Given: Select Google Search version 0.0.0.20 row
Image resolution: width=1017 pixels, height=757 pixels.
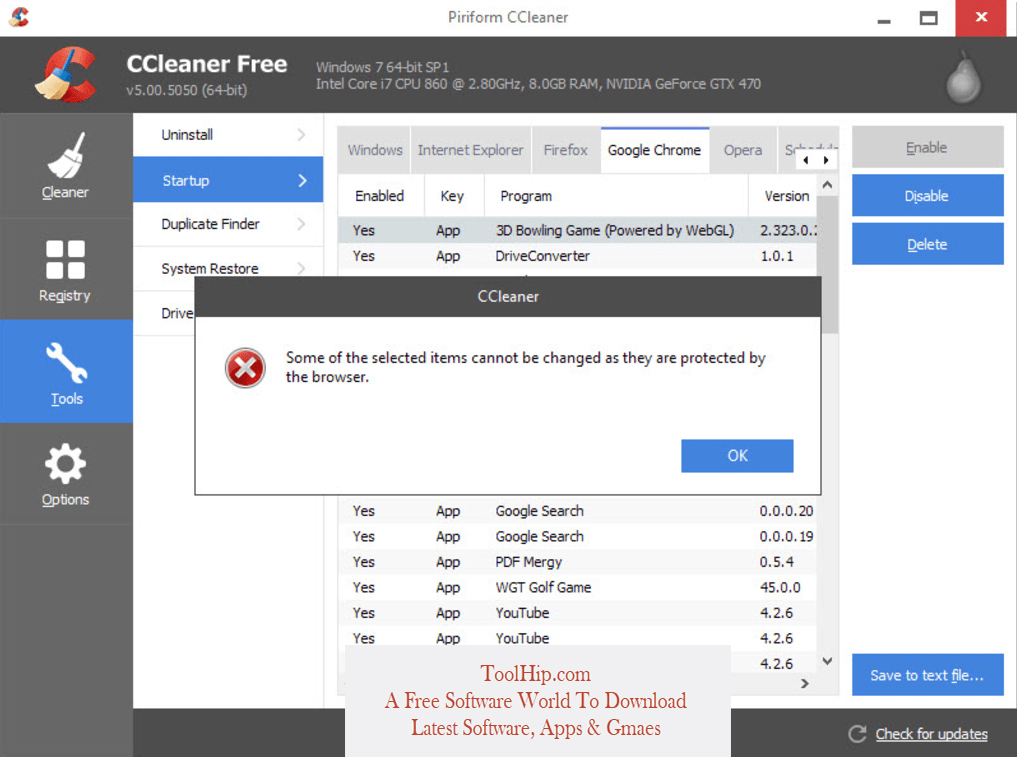Looking at the screenshot, I should 577,511.
